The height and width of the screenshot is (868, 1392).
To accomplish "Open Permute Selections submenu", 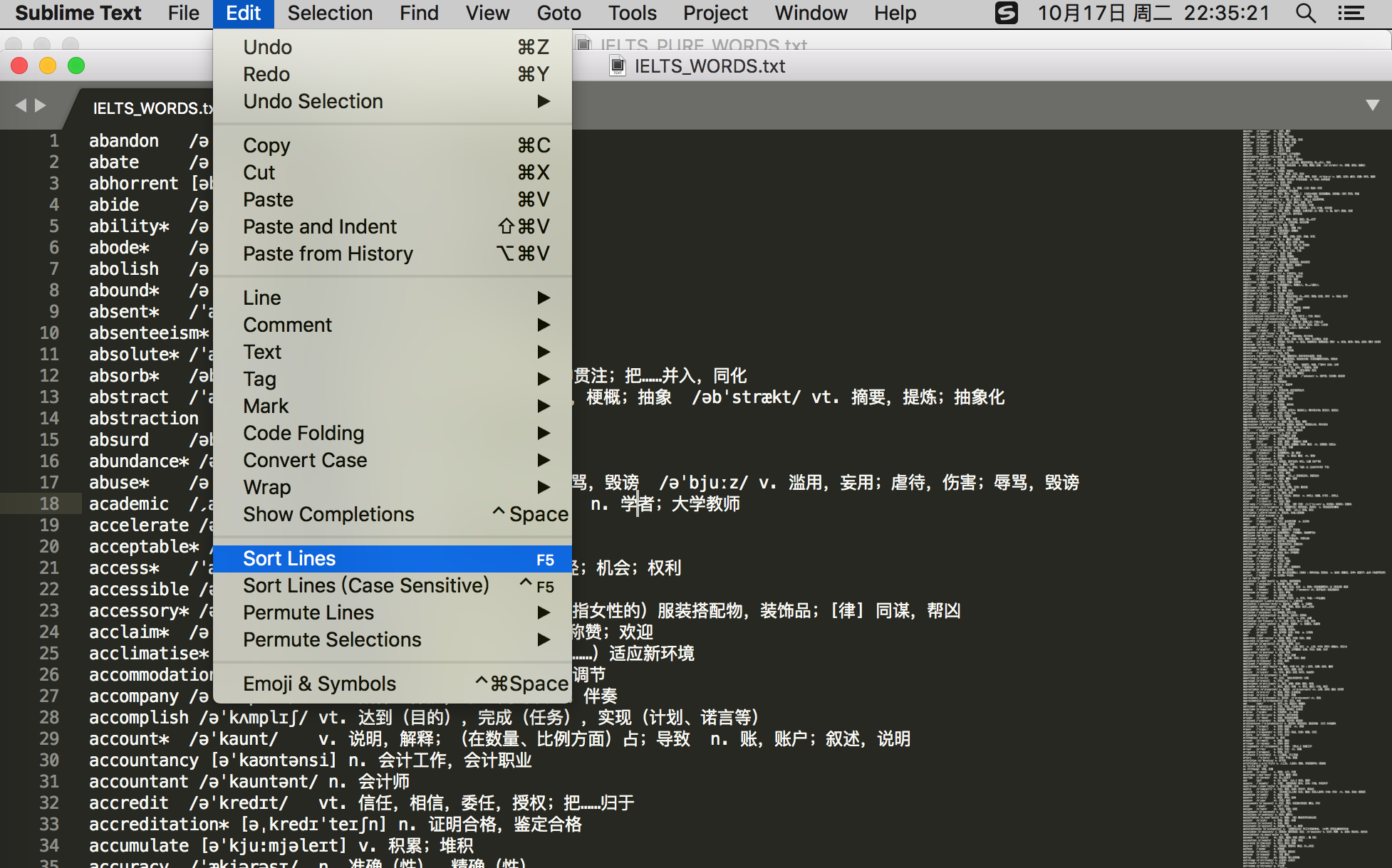I will click(x=393, y=639).
